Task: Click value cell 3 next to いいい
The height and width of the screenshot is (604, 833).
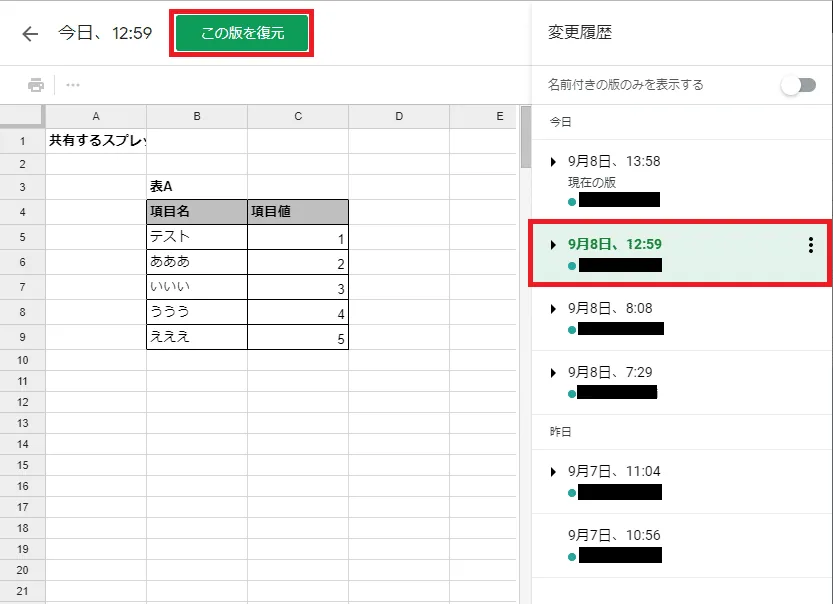Action: tap(298, 287)
